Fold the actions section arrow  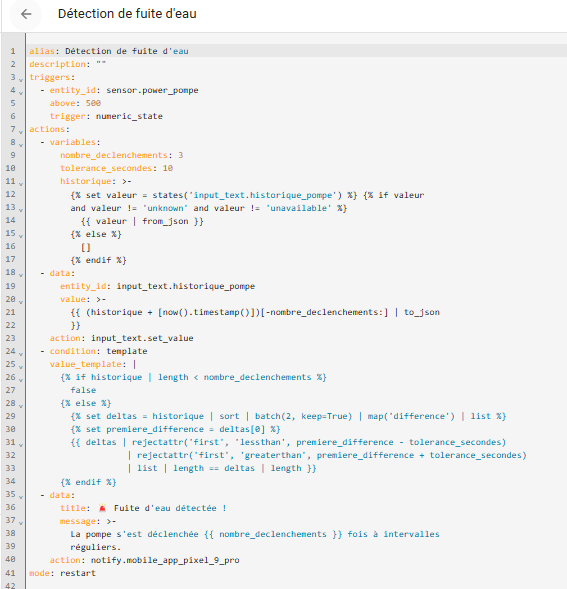click(x=21, y=132)
